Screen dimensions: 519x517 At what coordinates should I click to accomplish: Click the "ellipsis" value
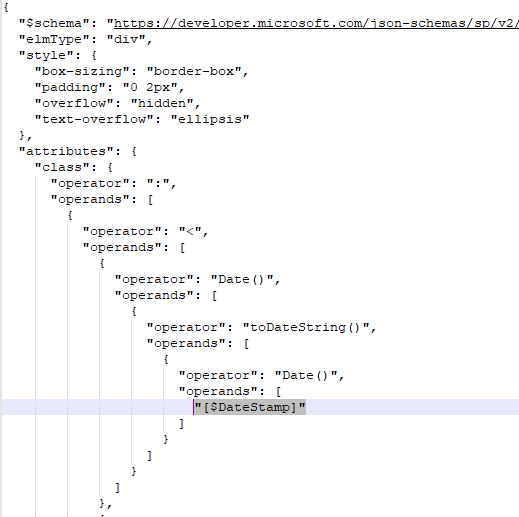point(210,119)
